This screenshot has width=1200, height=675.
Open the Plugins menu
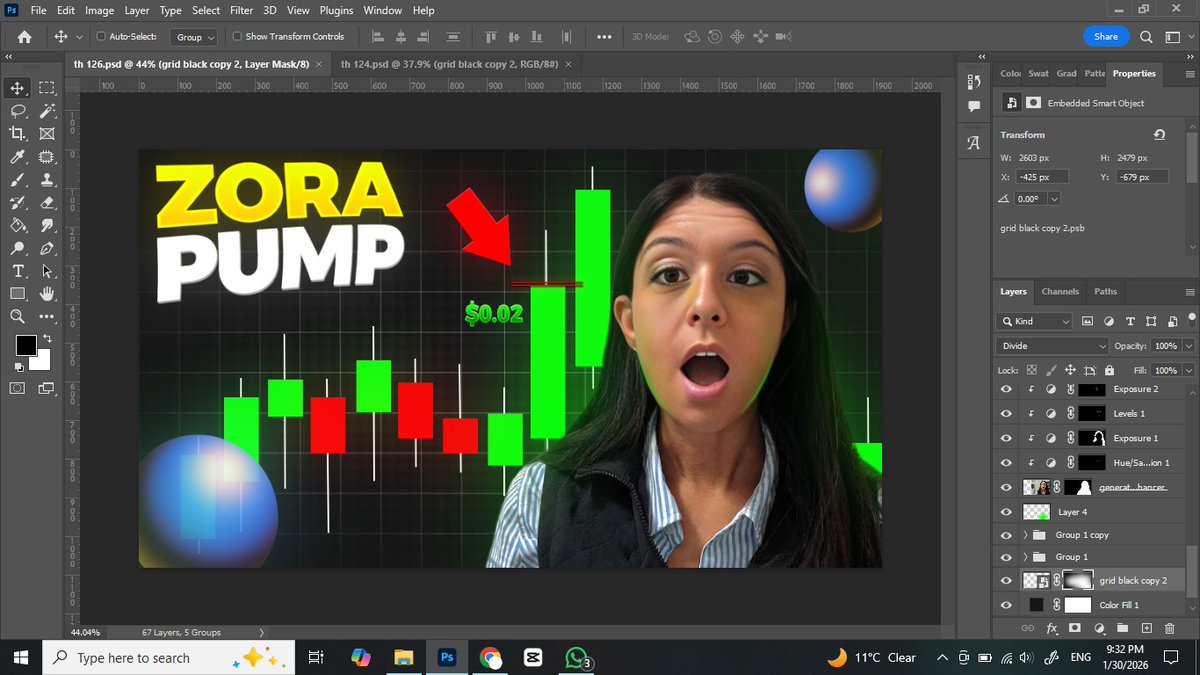336,10
